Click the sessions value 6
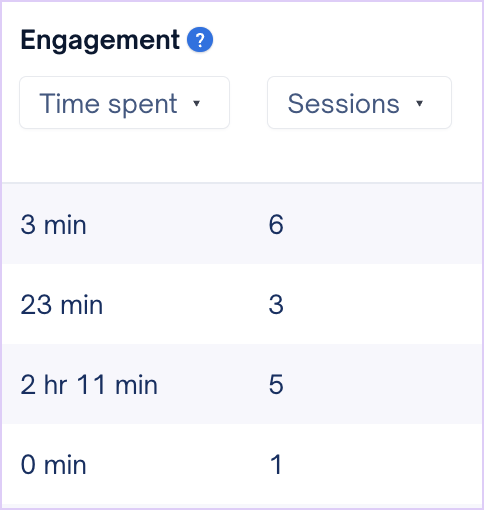This screenshot has height=510, width=484. (x=276, y=225)
